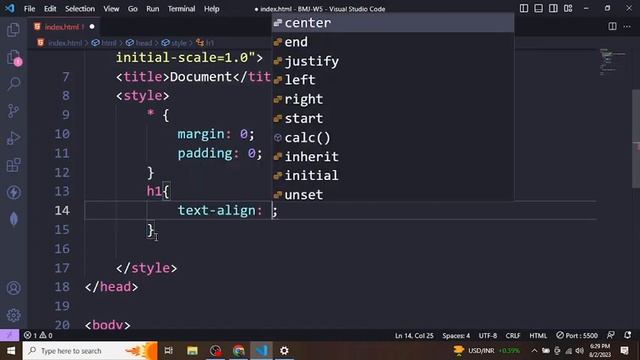Open the Help menu
This screenshot has width=640, height=360.
point(211,9)
